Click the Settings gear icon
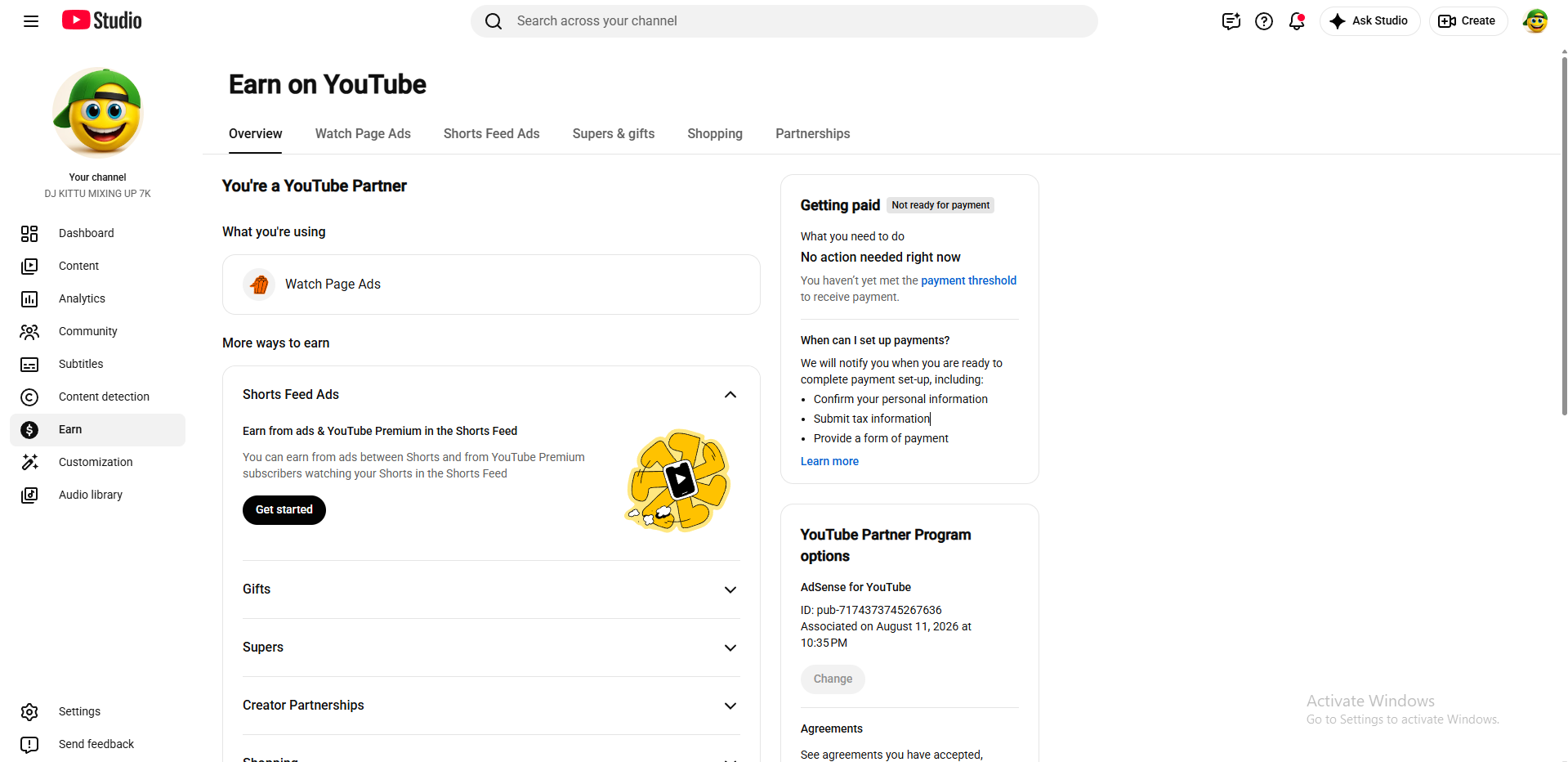Image resolution: width=1568 pixels, height=762 pixels. (x=29, y=712)
